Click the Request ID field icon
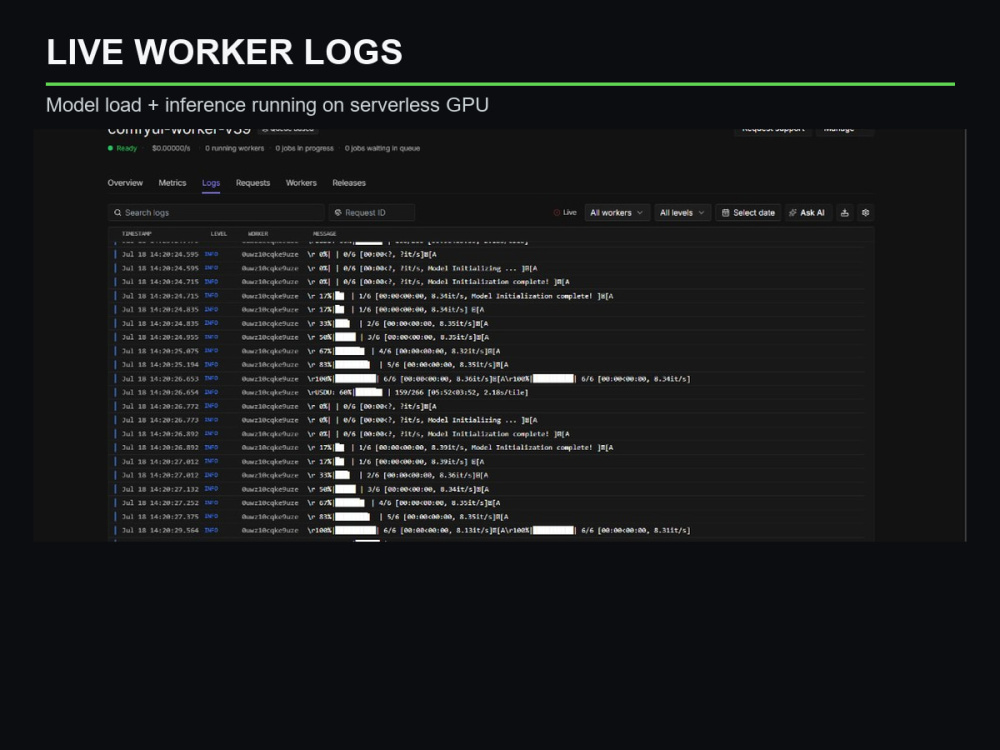This screenshot has width=1000, height=750. (x=338, y=213)
